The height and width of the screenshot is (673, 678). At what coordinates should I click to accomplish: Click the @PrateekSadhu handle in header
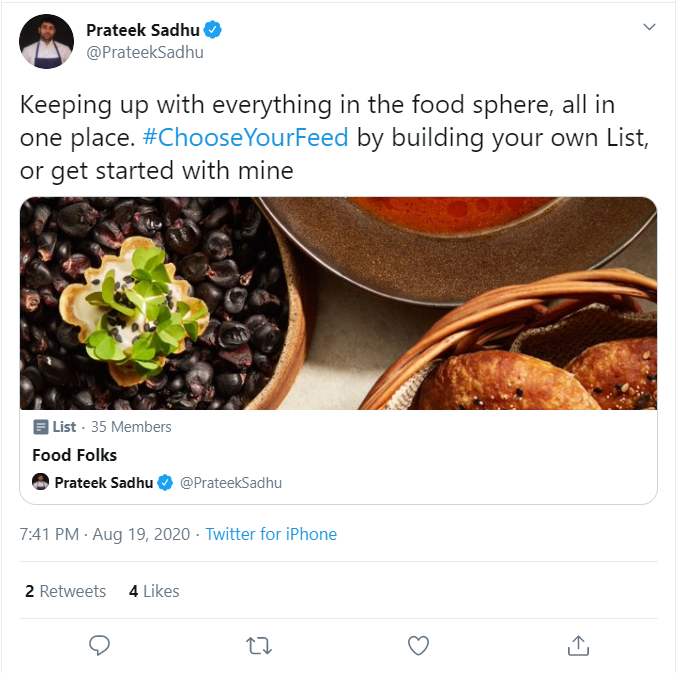pyautogui.click(x=145, y=52)
